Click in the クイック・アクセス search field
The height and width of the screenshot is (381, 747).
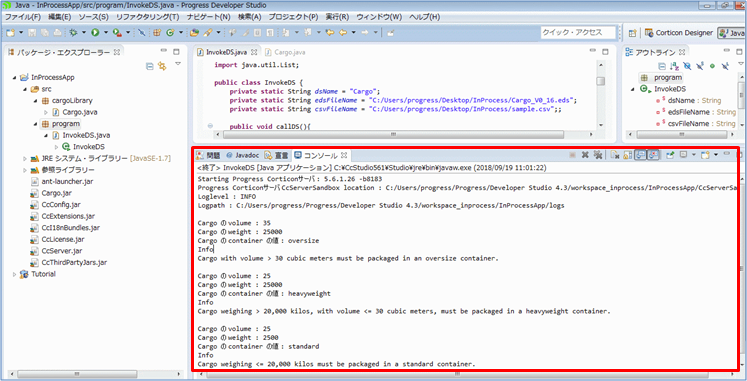click(x=578, y=32)
